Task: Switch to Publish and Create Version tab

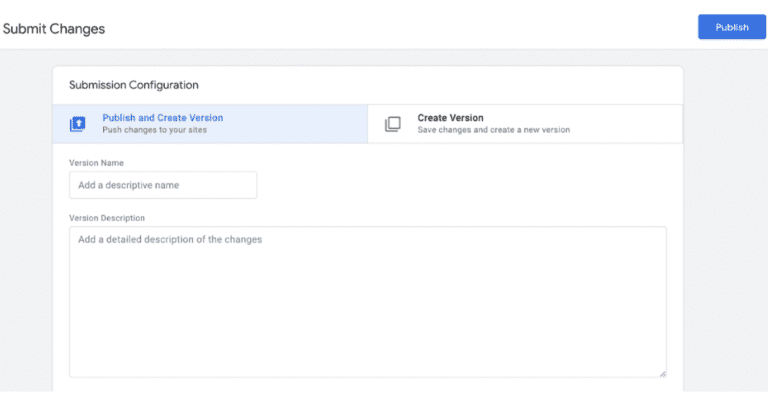Action: (x=210, y=124)
